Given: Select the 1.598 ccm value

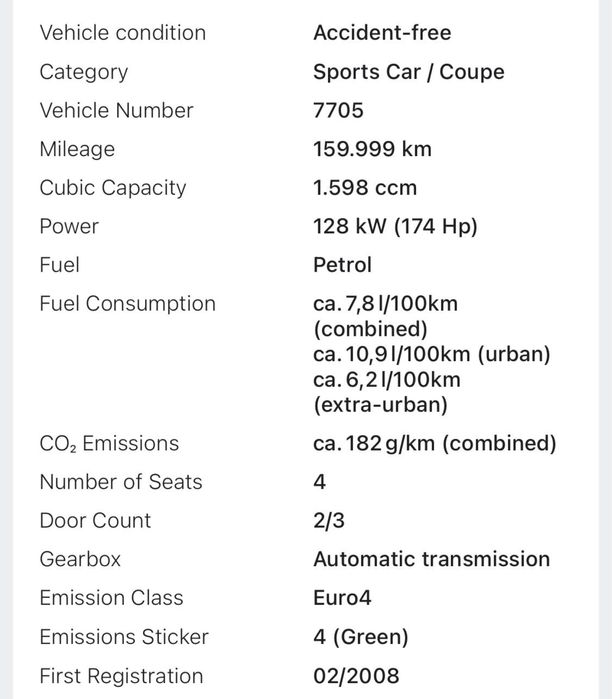Looking at the screenshot, I should tap(365, 188).
